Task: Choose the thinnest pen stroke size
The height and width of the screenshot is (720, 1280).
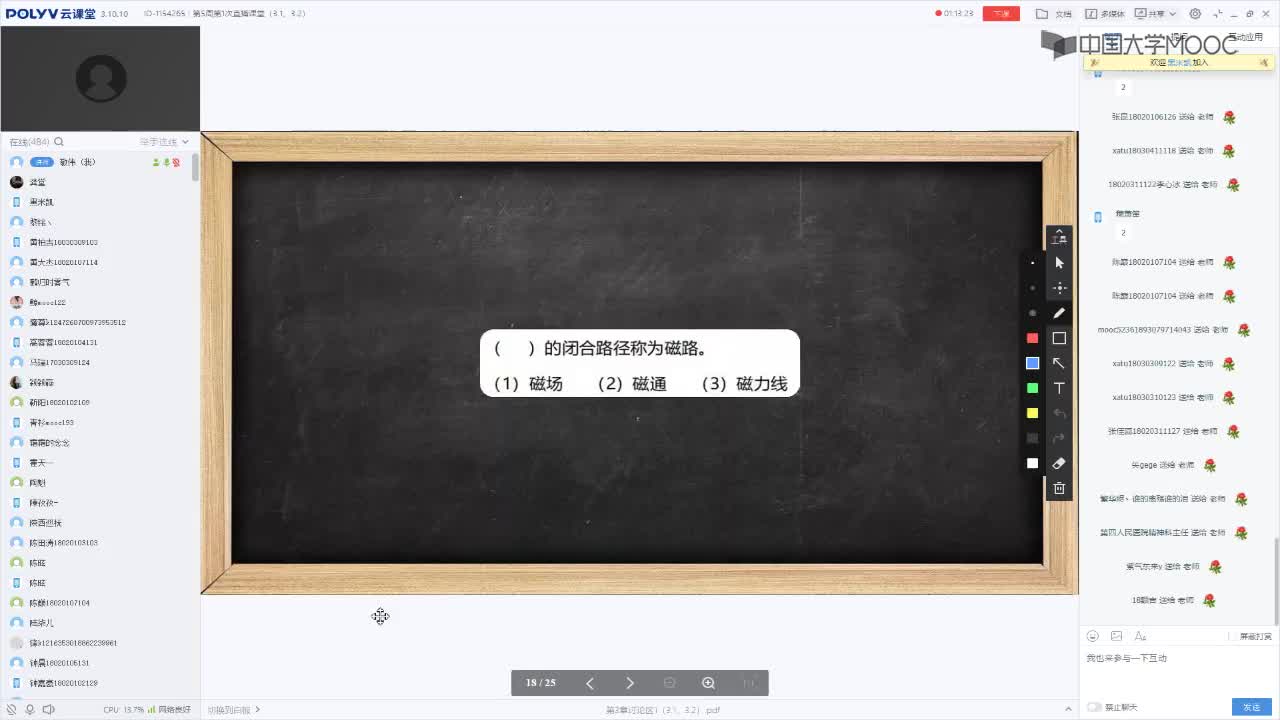Action: tap(1033, 263)
